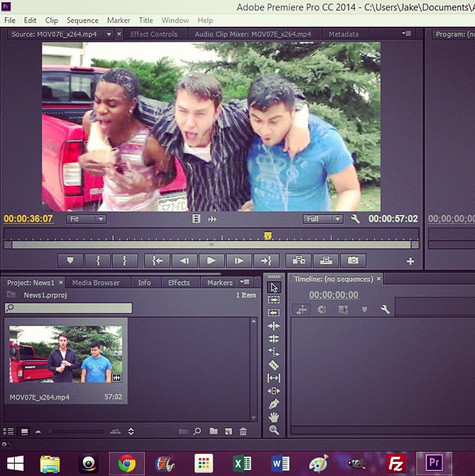Open the Clip menu
Image resolution: width=475 pixels, height=476 pixels.
tap(52, 20)
